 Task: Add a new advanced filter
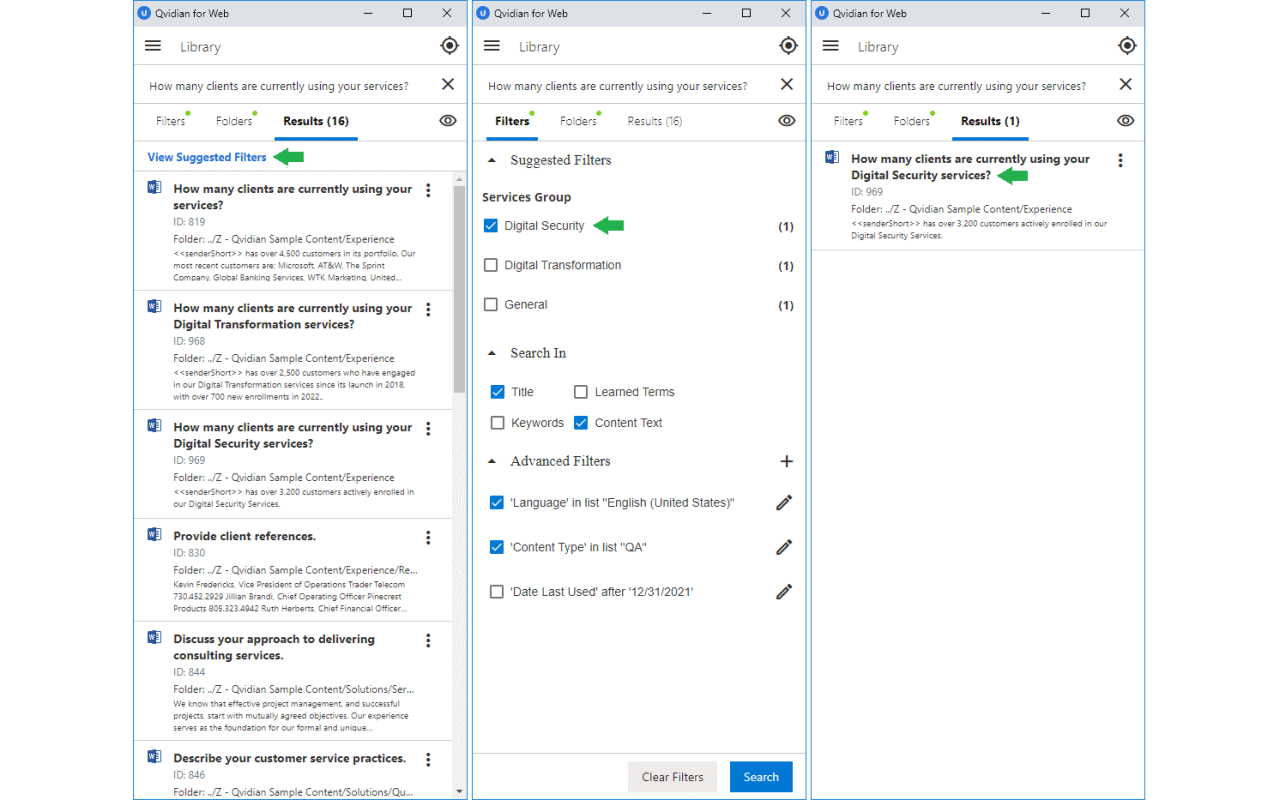pyautogui.click(x=786, y=461)
